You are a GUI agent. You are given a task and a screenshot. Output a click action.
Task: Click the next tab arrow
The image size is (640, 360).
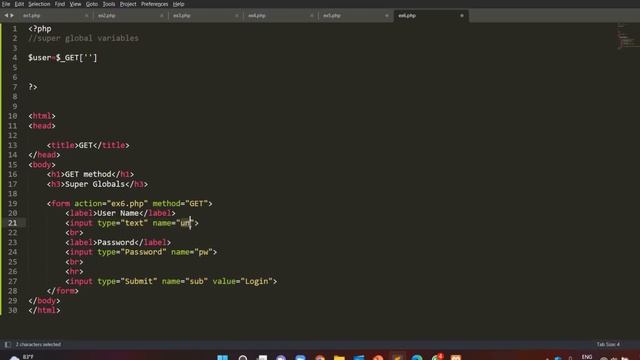[x=12, y=16]
